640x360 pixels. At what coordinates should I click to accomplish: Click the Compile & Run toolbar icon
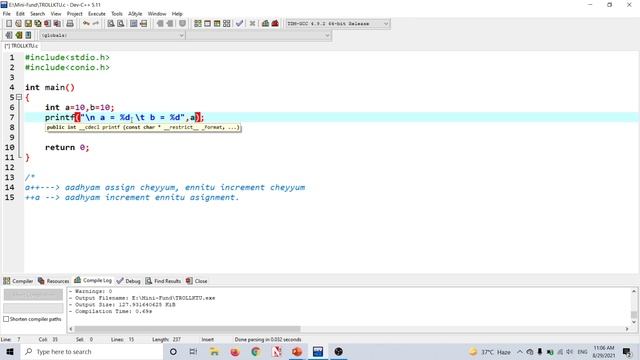(x=217, y=24)
